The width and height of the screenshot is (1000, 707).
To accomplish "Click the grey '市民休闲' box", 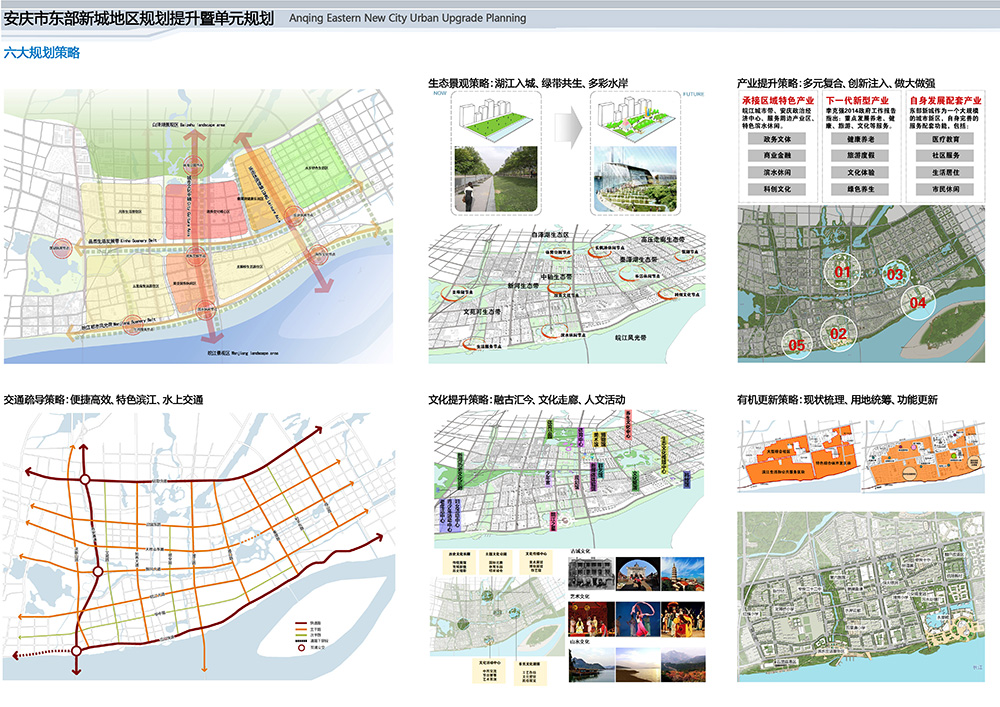I will click(945, 189).
